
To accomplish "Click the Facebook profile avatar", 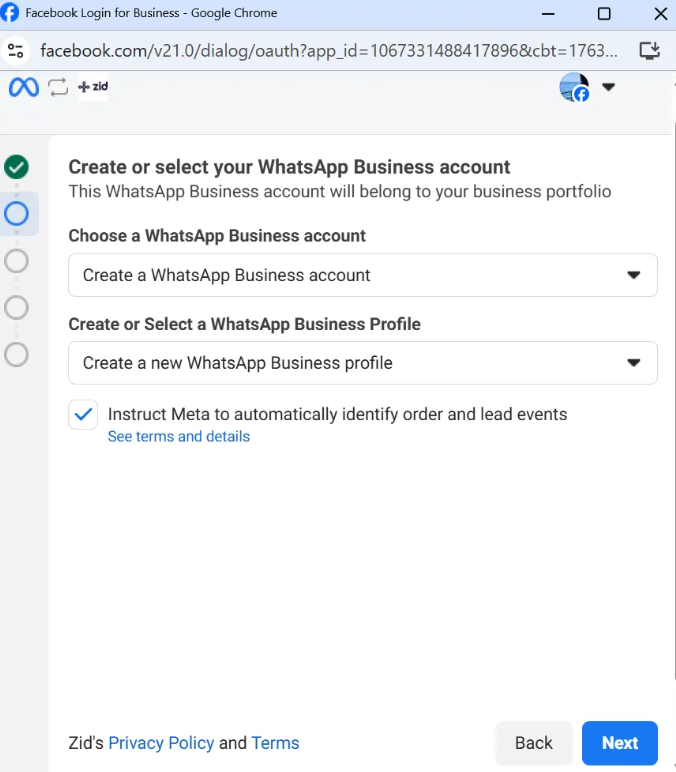I will pyautogui.click(x=574, y=87).
